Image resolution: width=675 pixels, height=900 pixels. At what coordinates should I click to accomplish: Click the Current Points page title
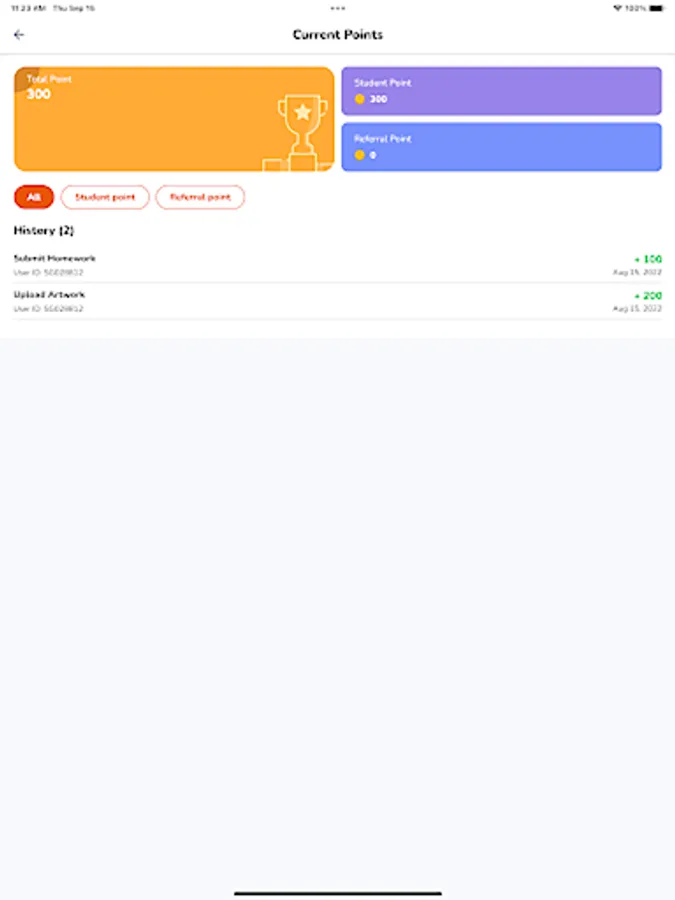(337, 35)
